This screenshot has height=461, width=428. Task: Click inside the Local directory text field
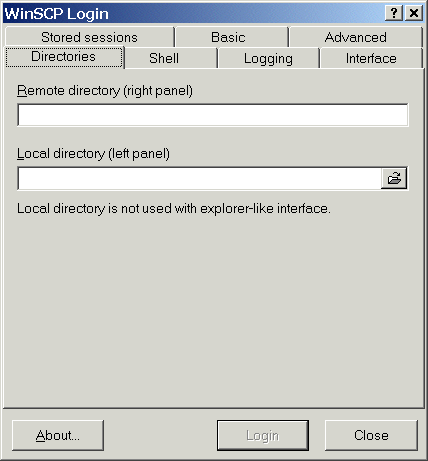199,178
